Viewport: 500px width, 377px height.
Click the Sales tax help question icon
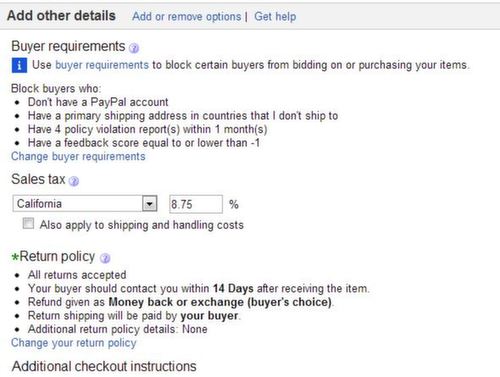[x=74, y=181]
